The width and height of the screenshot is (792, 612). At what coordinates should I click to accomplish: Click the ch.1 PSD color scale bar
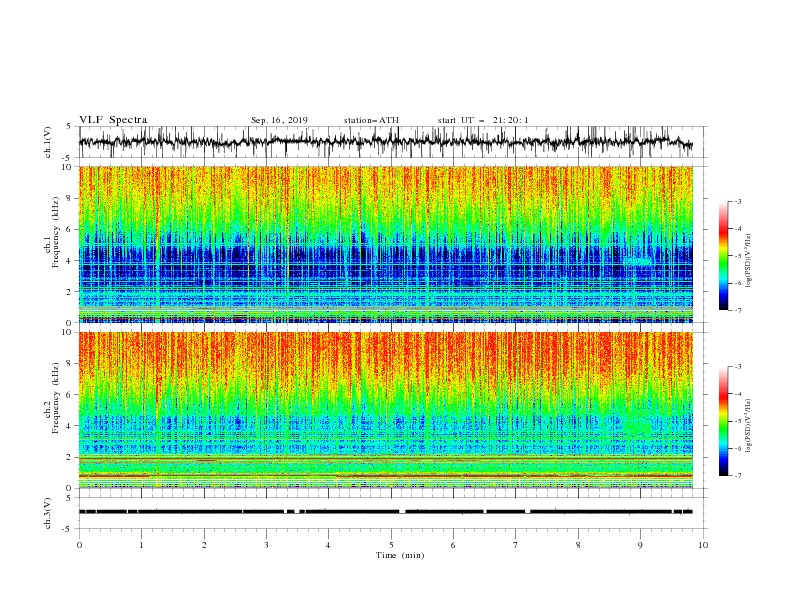[x=724, y=256]
